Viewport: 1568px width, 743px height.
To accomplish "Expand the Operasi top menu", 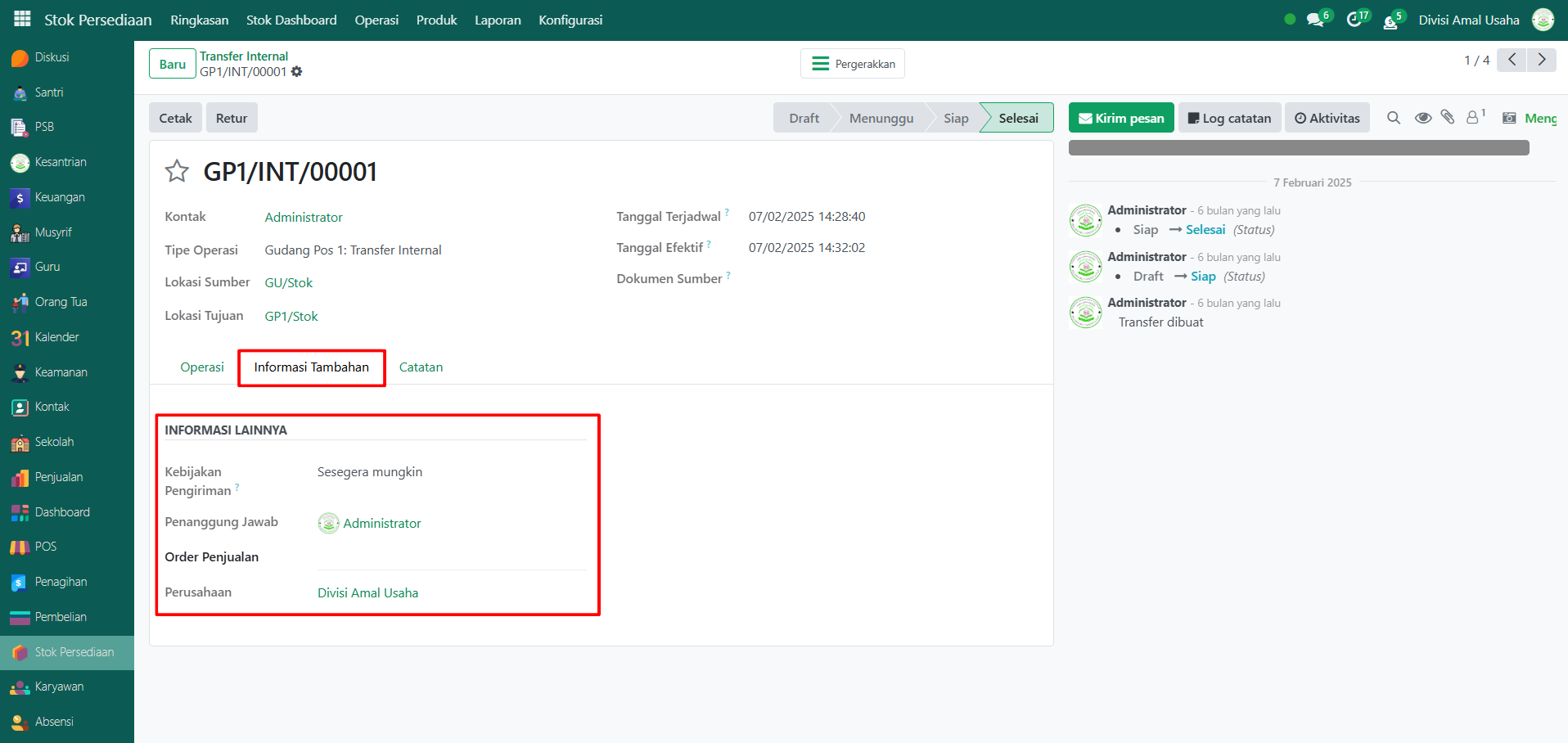I will point(376,20).
